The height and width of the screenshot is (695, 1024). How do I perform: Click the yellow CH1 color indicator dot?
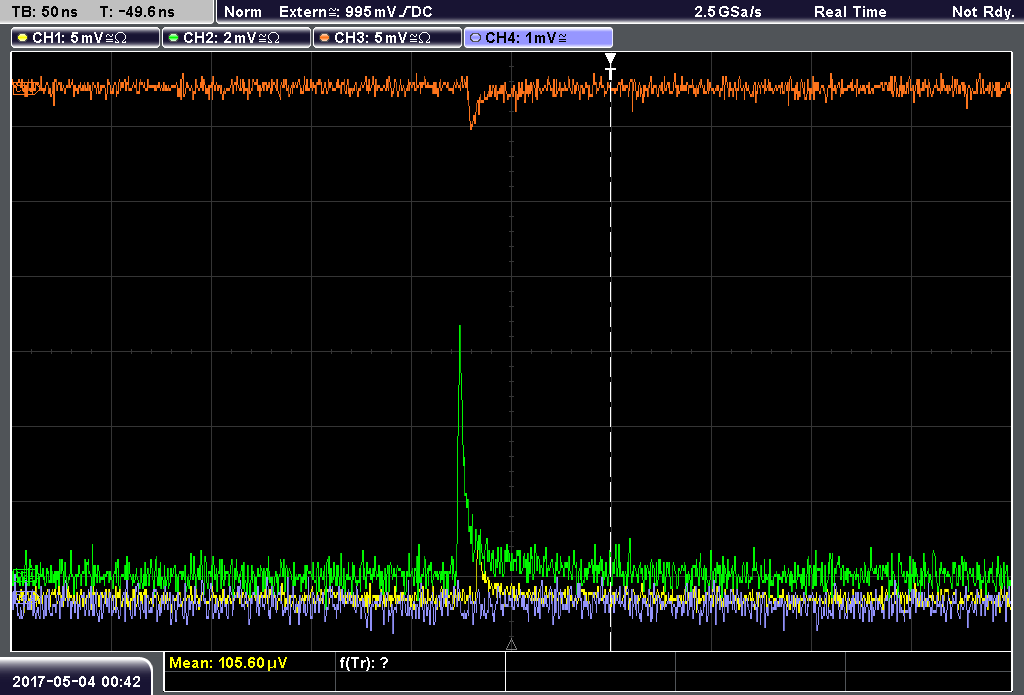pyautogui.click(x=23, y=38)
